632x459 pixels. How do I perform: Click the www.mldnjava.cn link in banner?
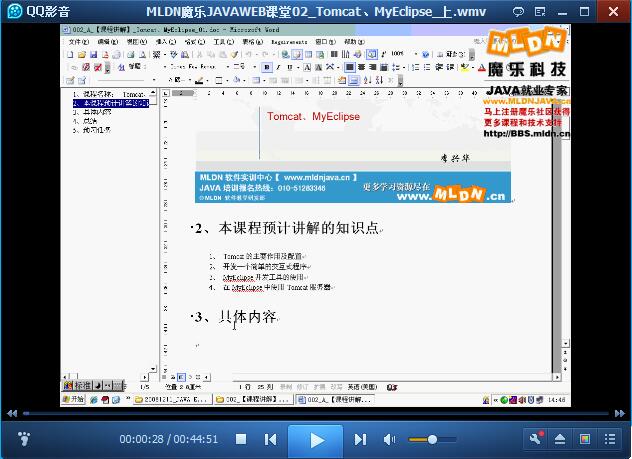point(317,177)
